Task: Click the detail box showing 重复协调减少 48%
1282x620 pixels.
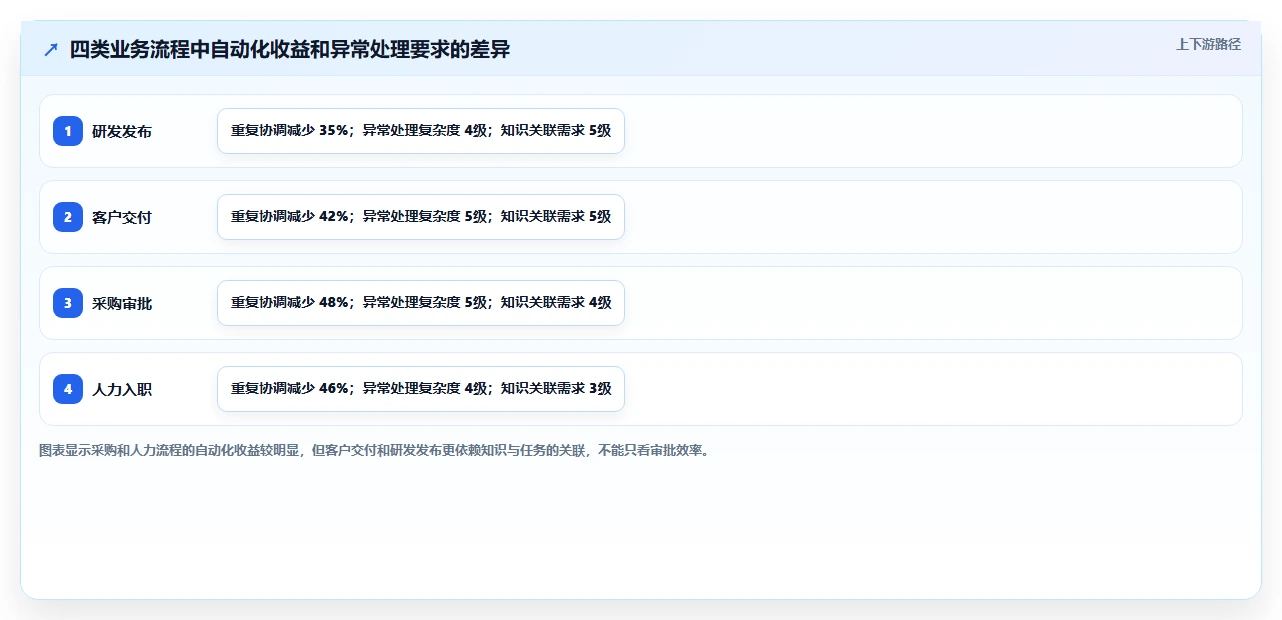Action: 421,303
